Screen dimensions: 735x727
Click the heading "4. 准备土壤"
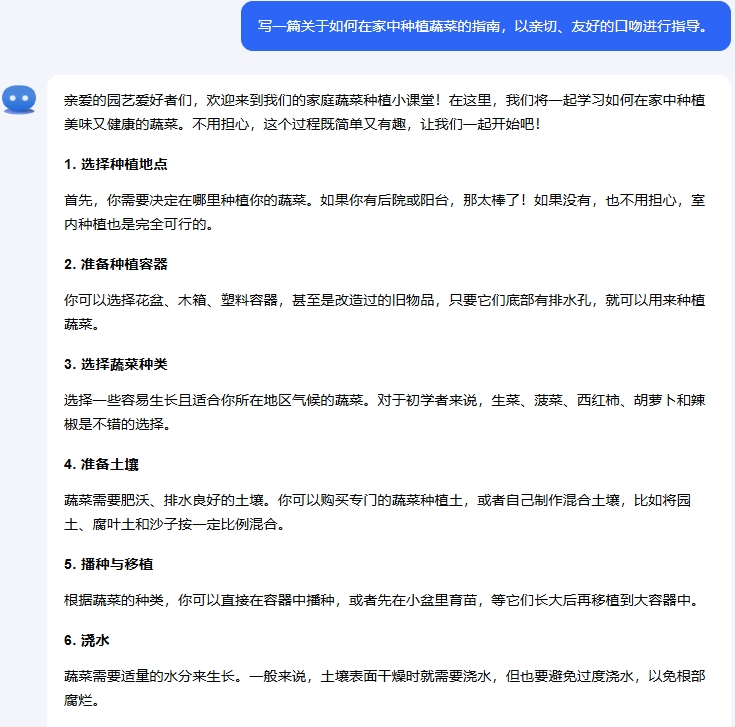pyautogui.click(x=101, y=465)
